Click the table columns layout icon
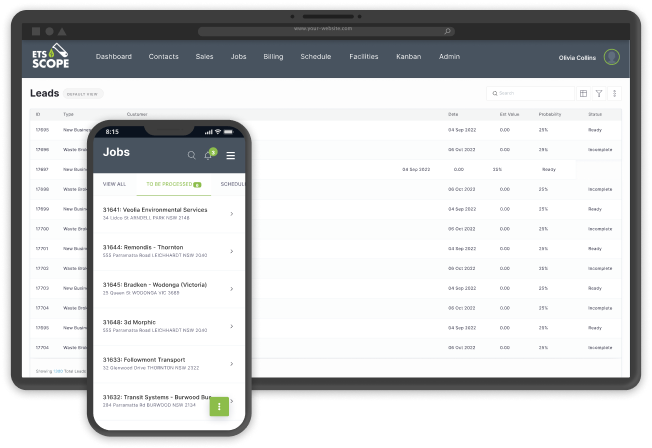Image resolution: width=652 pixels, height=448 pixels. (x=583, y=94)
